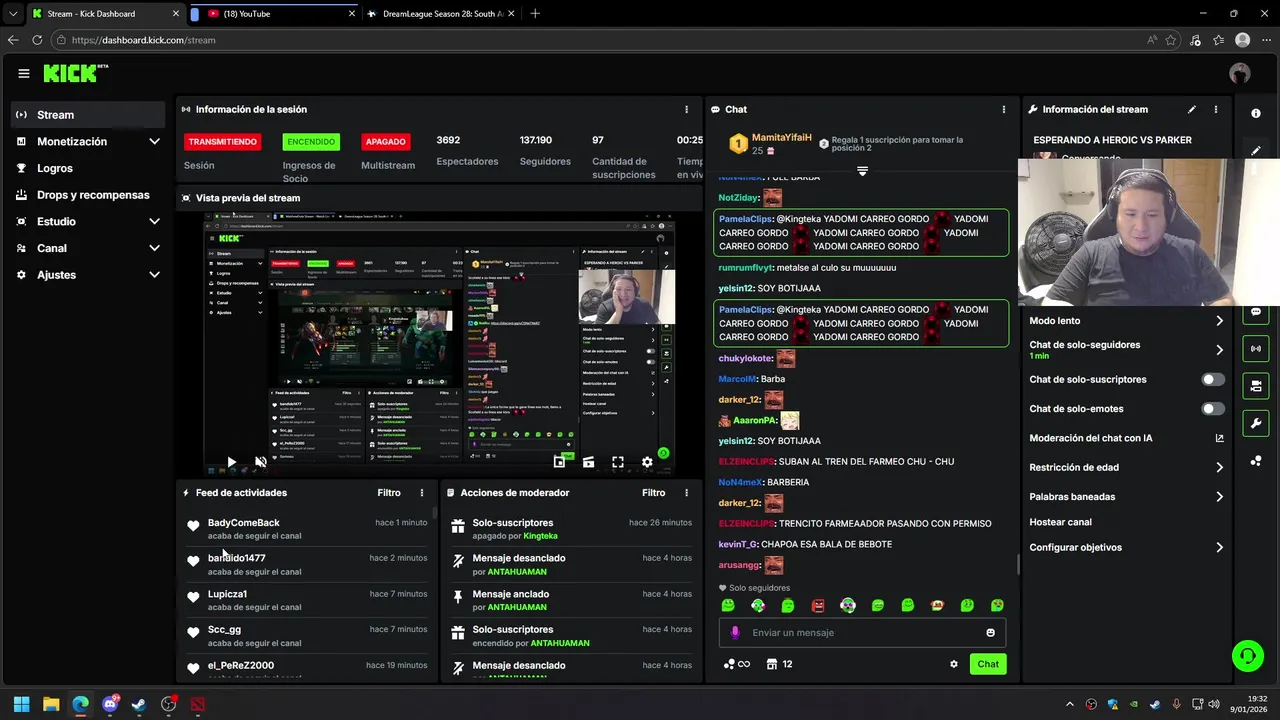This screenshot has height=720, width=1280.
Task: Open the Chat panel three-dot menu
Action: 1004,109
